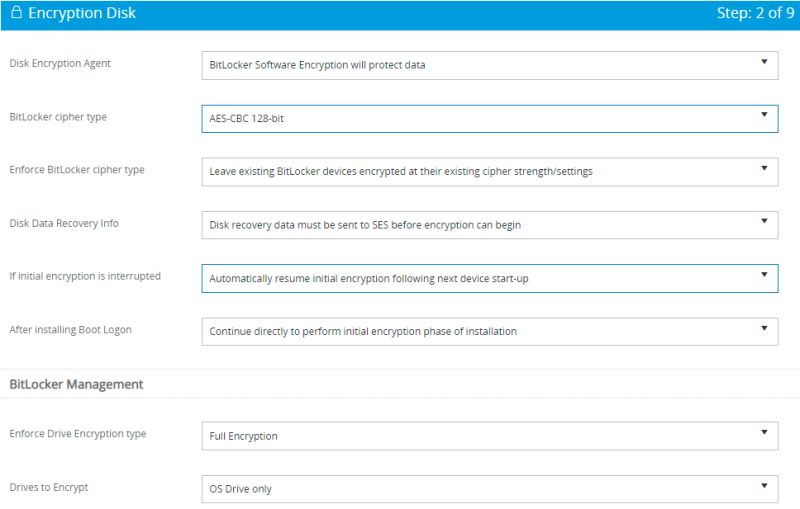Click the Enforce Drive Encryption type label
The height and width of the screenshot is (509, 800).
(x=78, y=434)
